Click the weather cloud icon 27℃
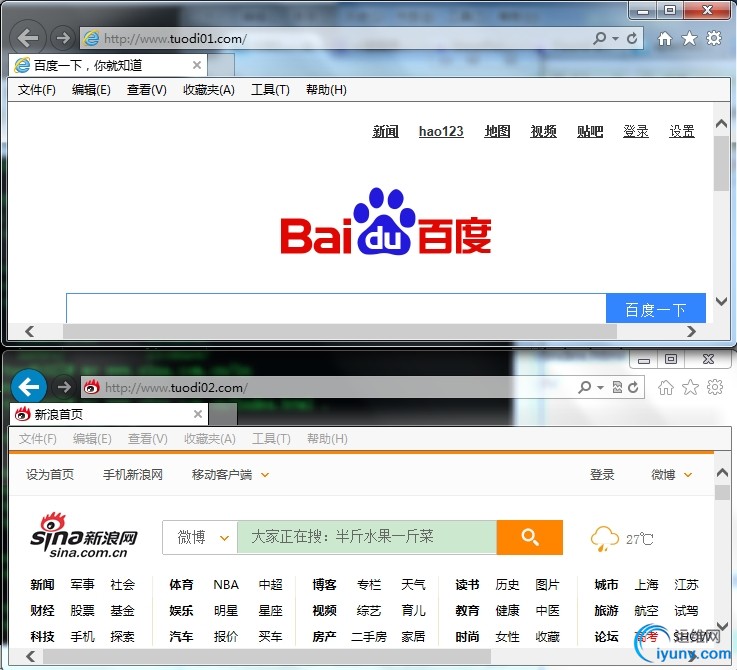This screenshot has width=737, height=670. (604, 539)
